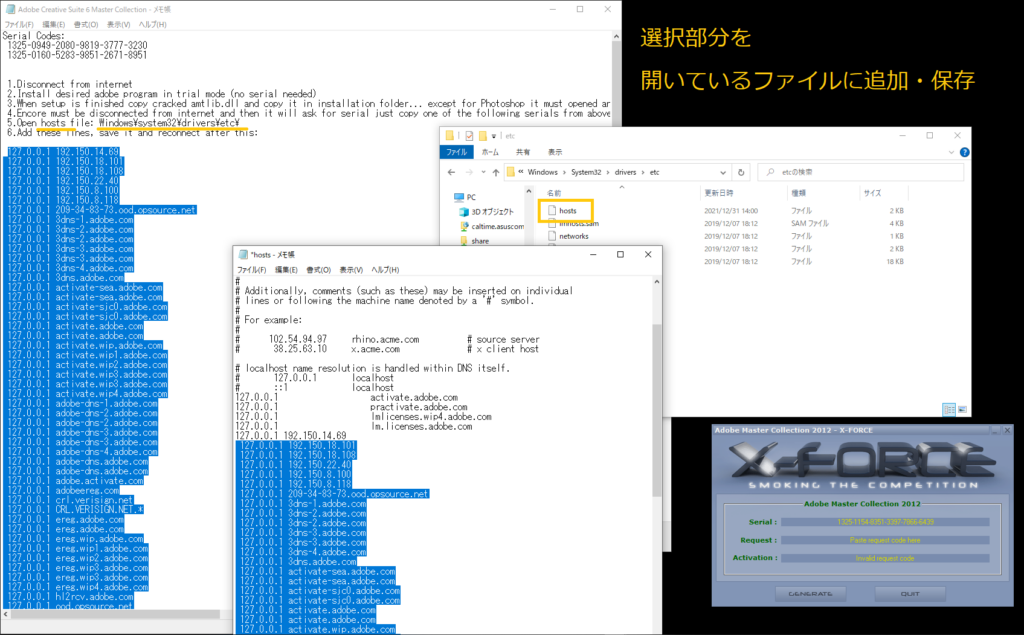Sort files by 名前 column
Image resolution: width=1024 pixels, height=635 pixels.
pos(554,193)
